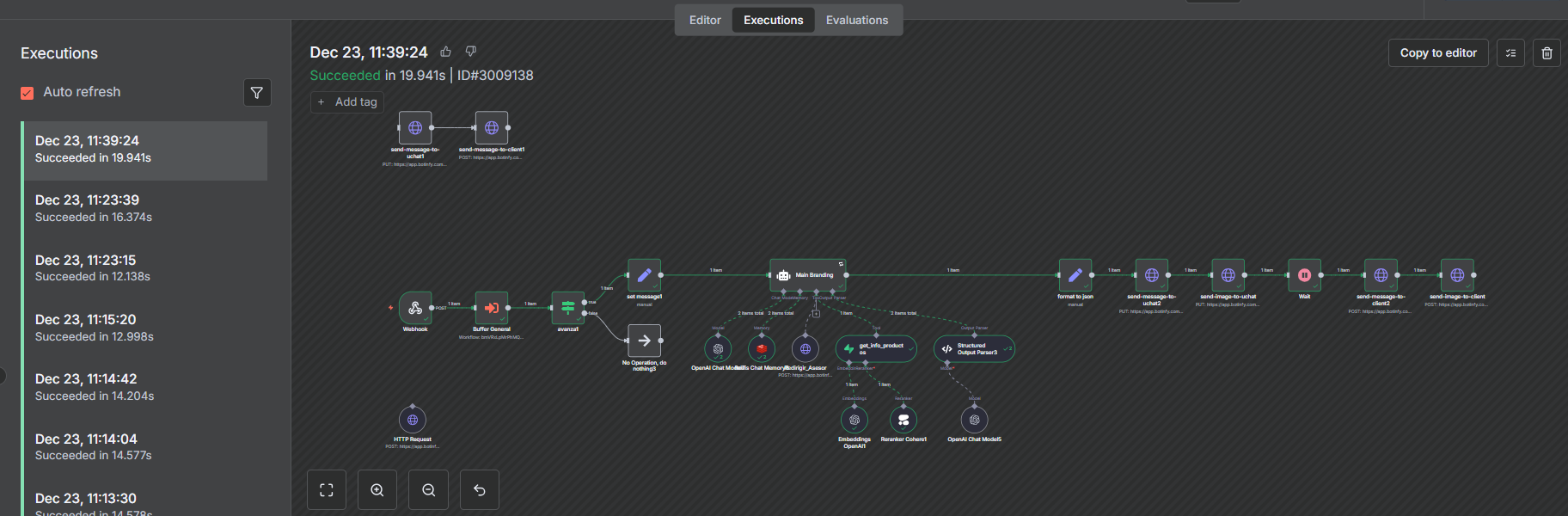Screen dimensions: 1568x516
Task: Switch to the Editor tab
Action: 705,20
